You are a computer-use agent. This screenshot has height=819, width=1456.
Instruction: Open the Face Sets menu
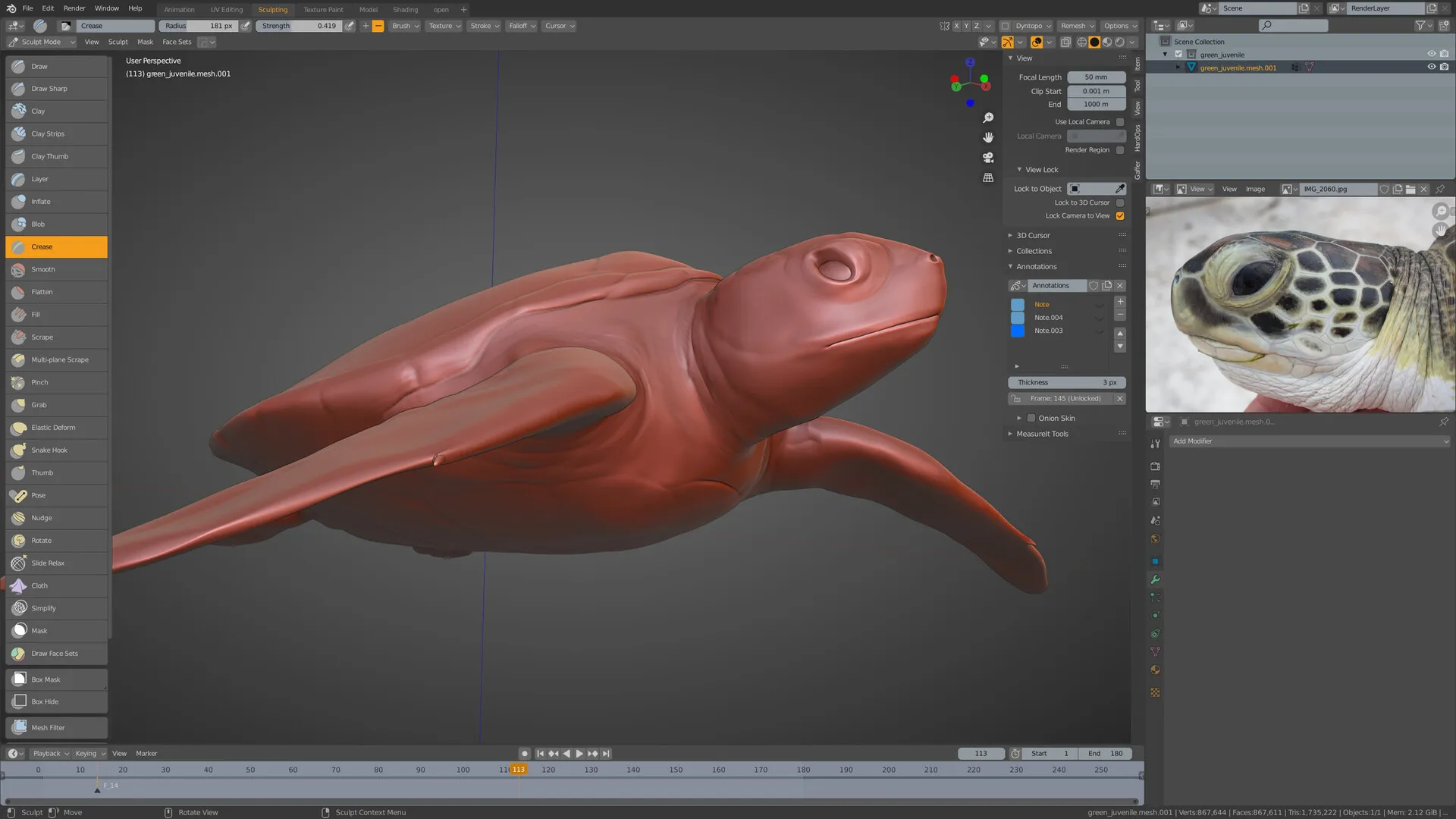177,42
